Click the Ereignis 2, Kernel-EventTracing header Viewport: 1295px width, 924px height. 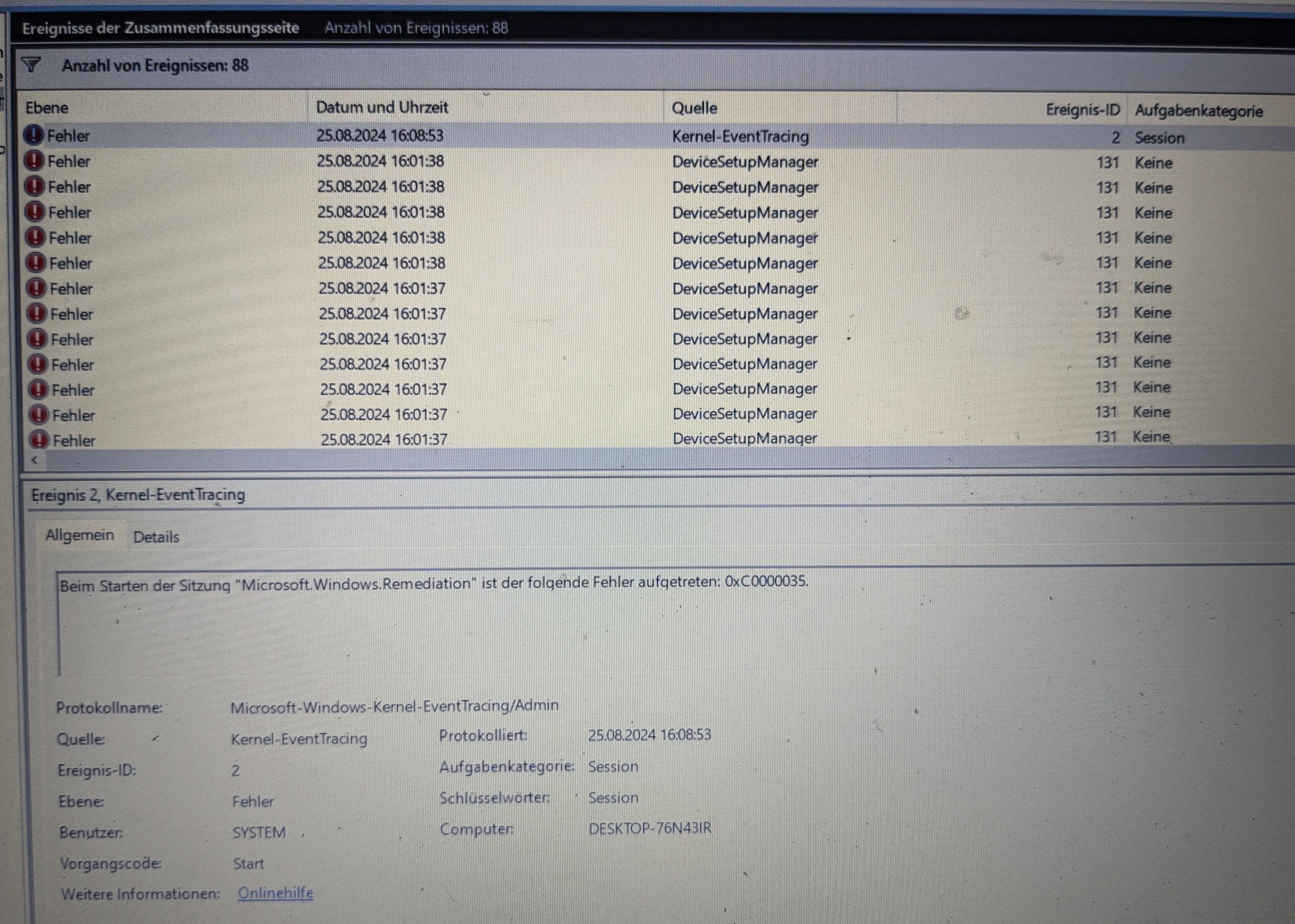(x=138, y=495)
